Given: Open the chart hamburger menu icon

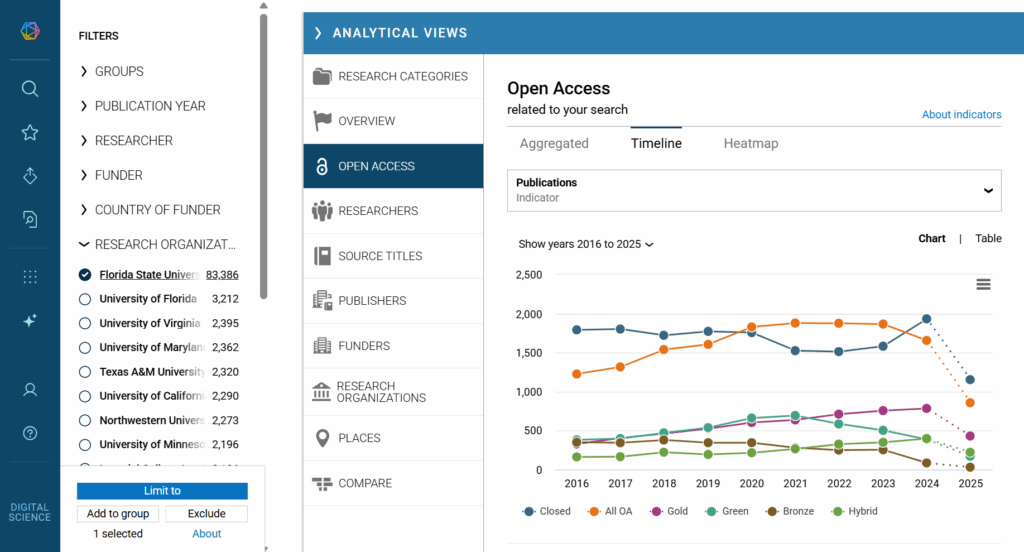Looking at the screenshot, I should coord(983,284).
